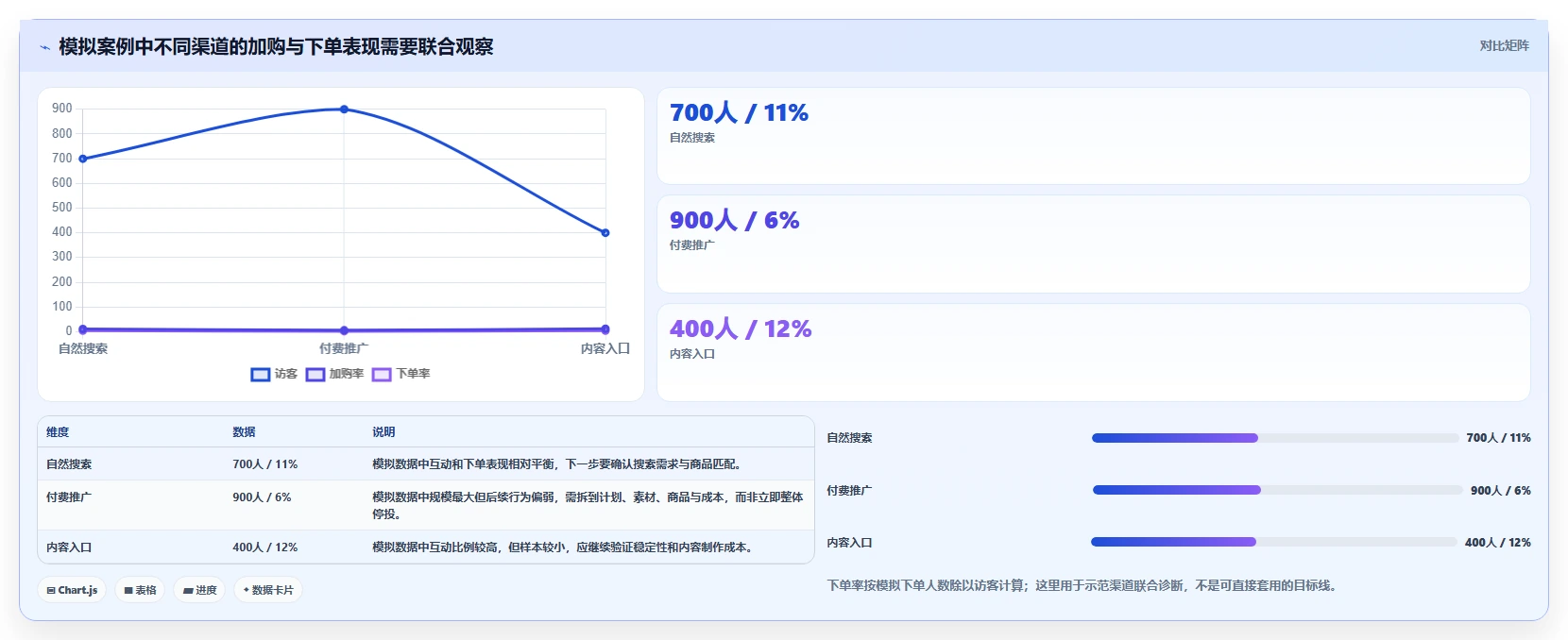The height and width of the screenshot is (640, 1568).
Task: Click the 付费推广 progress row label
Action: pos(849,491)
